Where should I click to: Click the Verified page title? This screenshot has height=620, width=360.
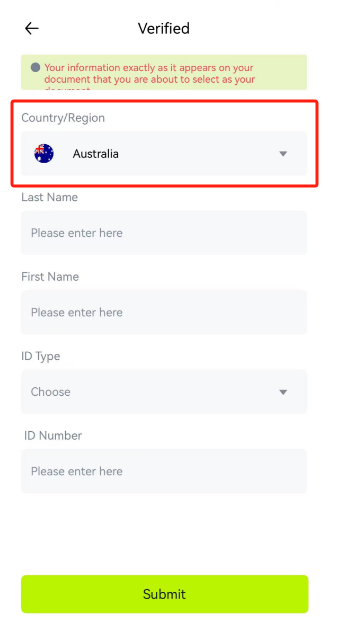tap(164, 28)
